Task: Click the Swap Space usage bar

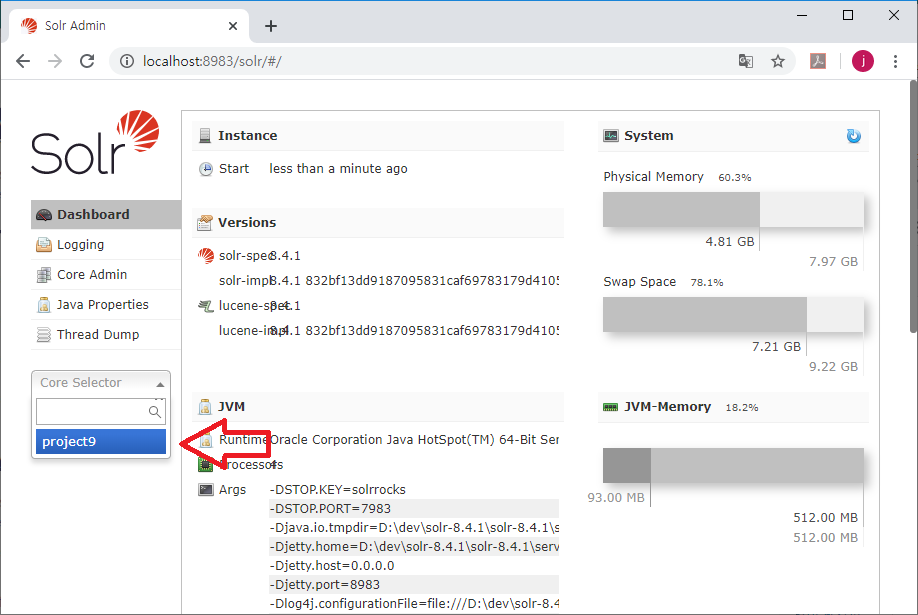Action: pos(733,315)
